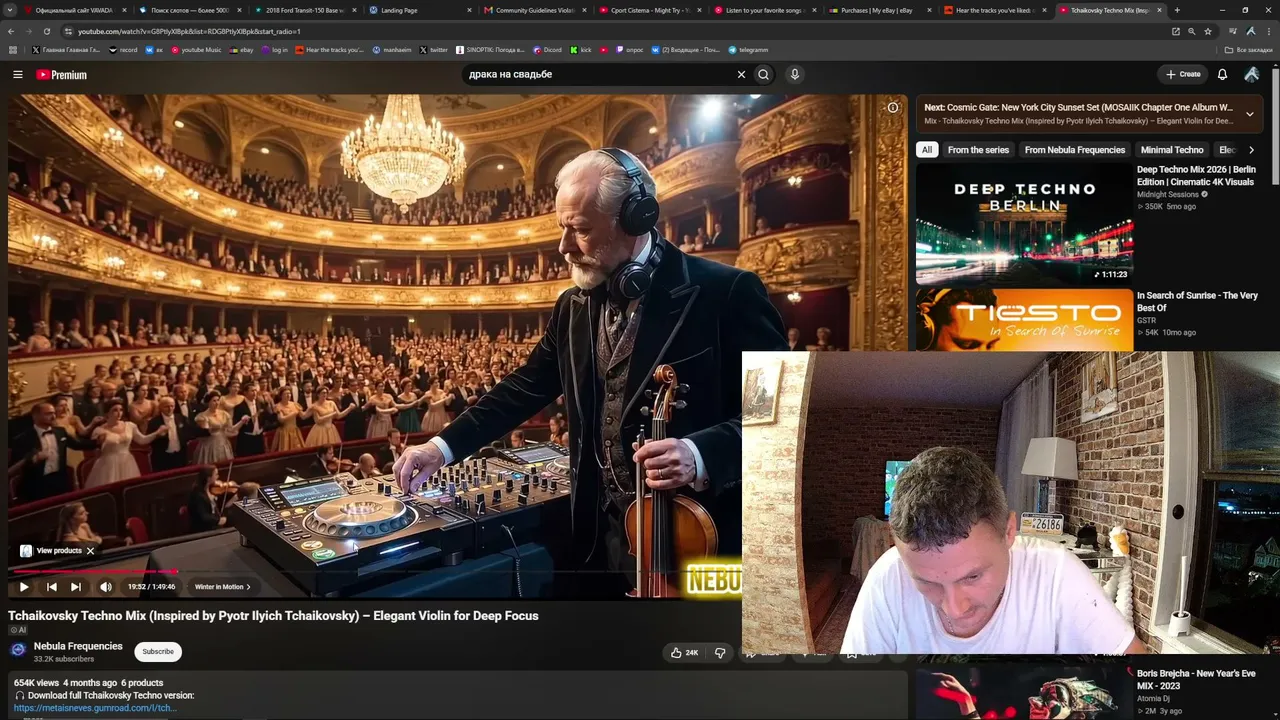Skip to next video in playlist
The image size is (1280, 720).
[x=76, y=587]
